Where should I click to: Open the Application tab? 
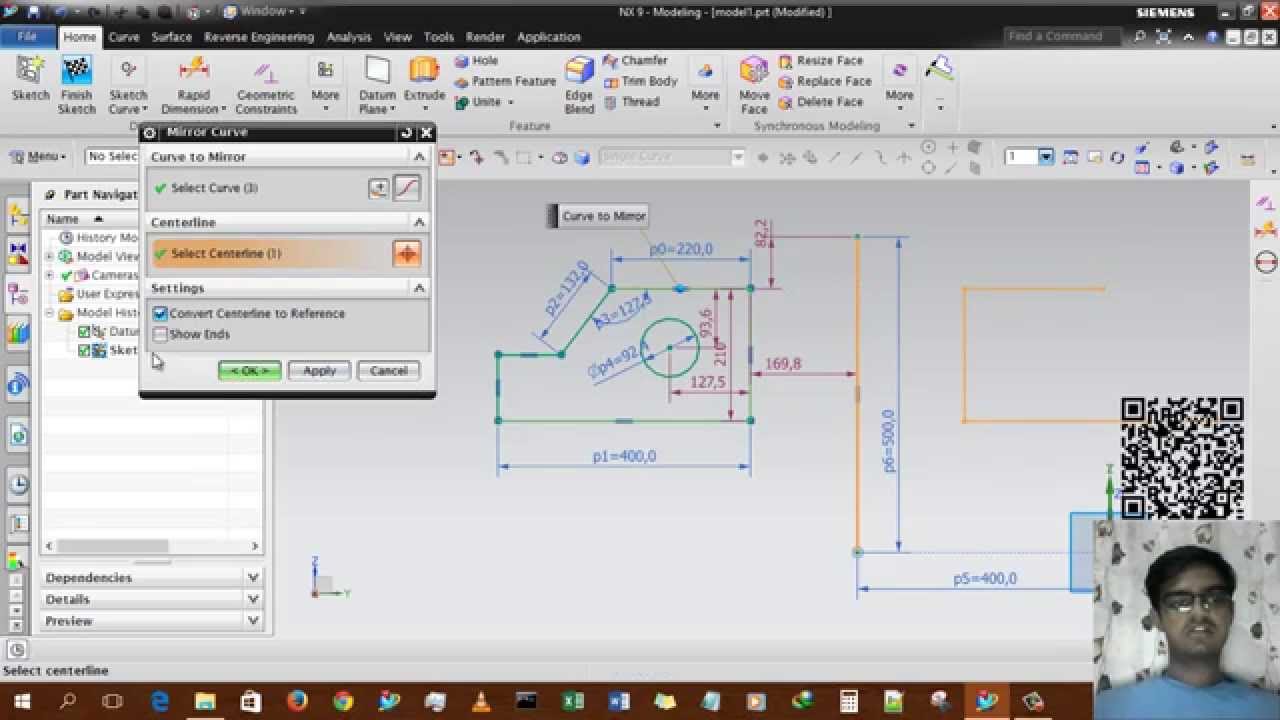(549, 37)
